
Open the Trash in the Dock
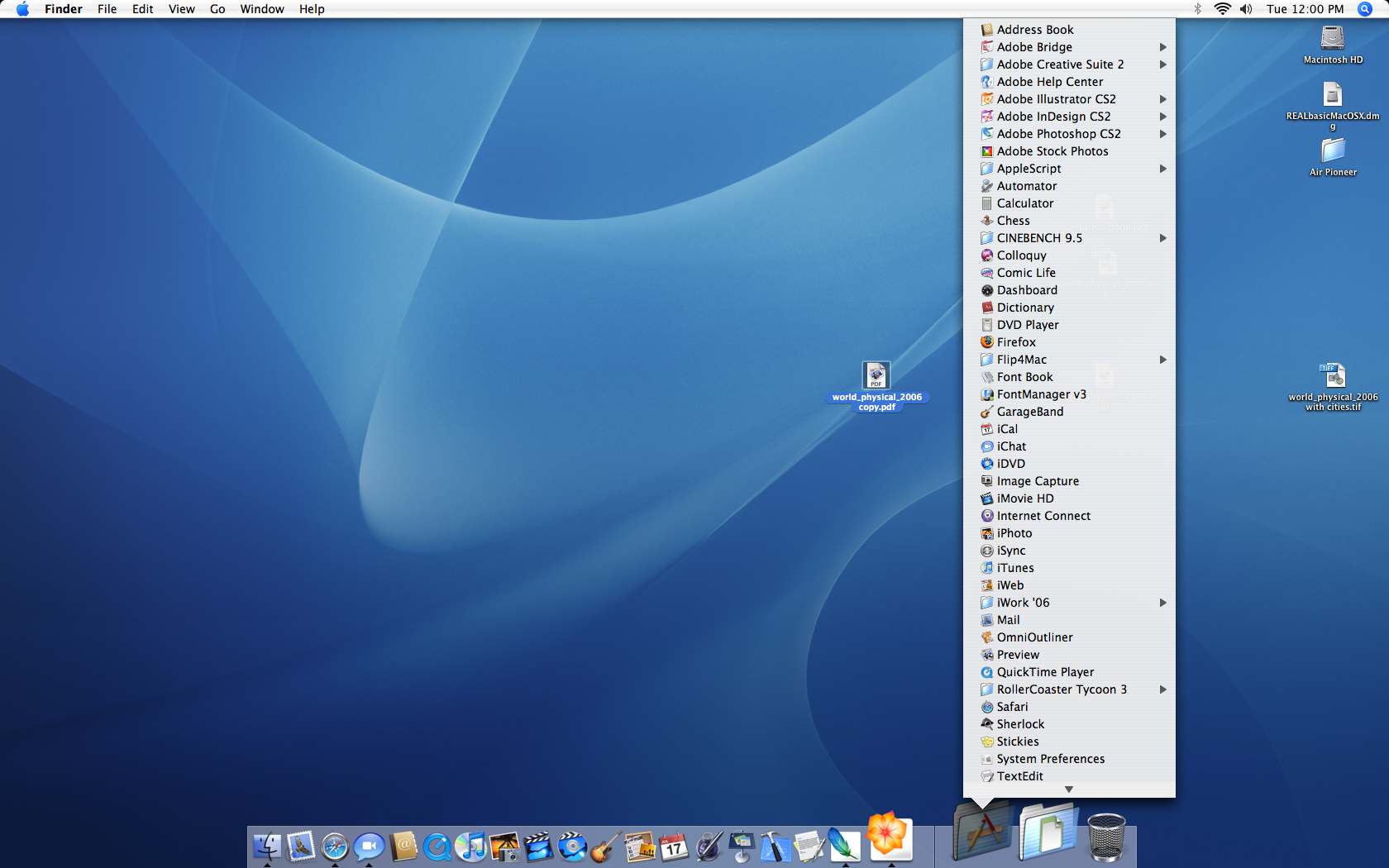tap(1106, 837)
